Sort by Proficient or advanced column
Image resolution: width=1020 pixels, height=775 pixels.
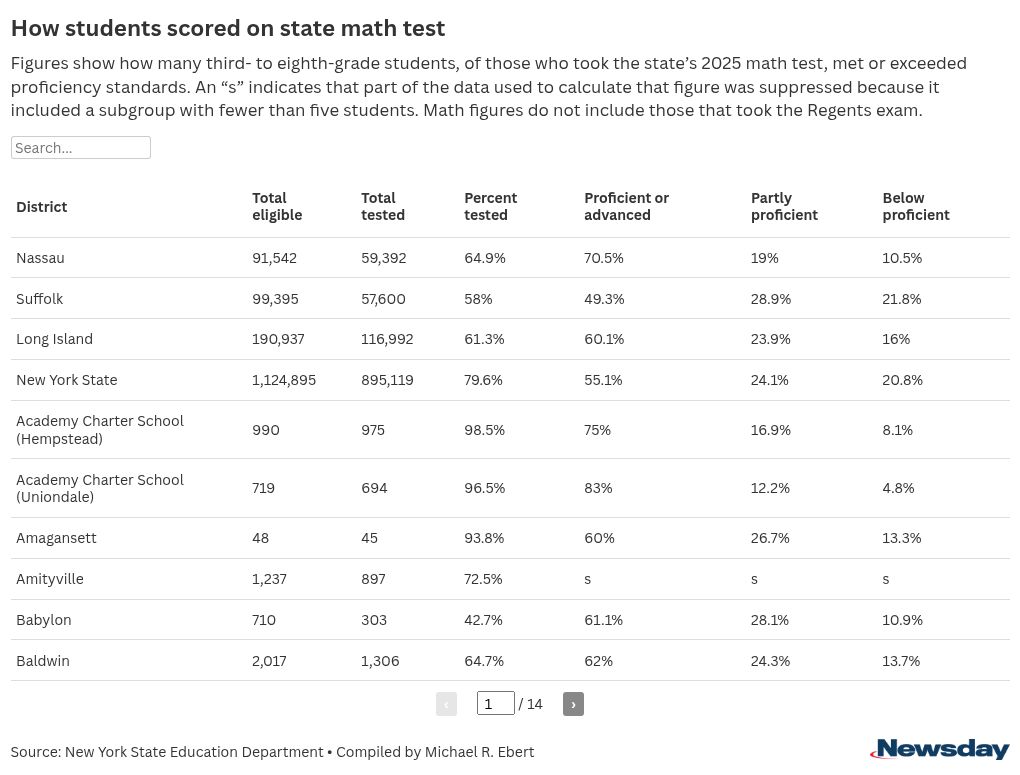pos(627,206)
